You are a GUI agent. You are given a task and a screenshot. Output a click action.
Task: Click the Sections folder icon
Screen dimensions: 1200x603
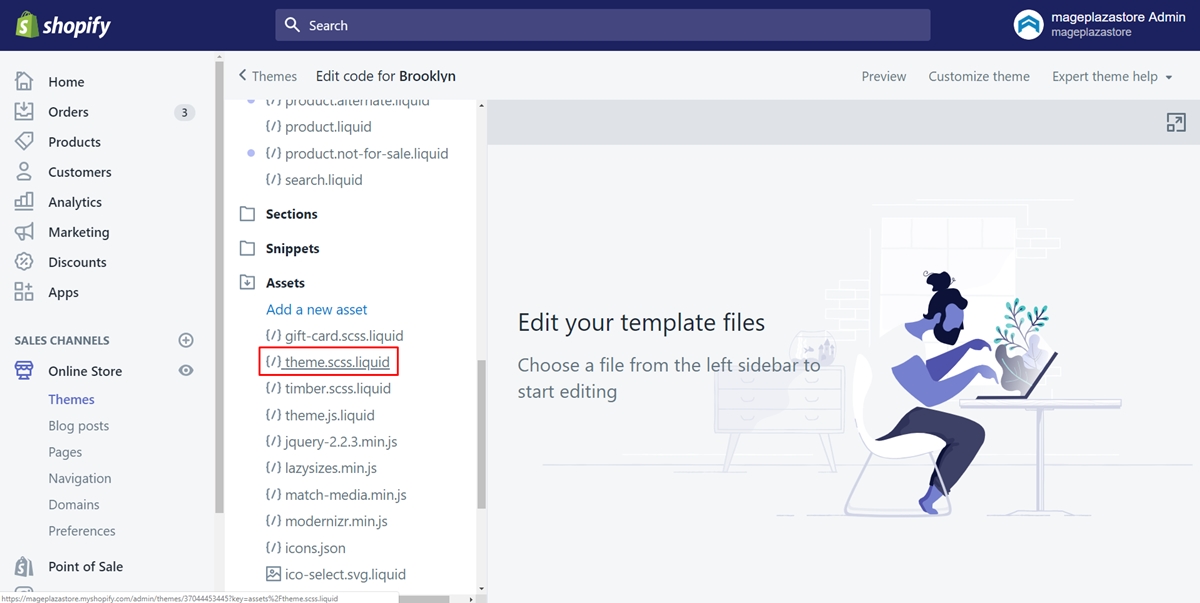point(247,214)
